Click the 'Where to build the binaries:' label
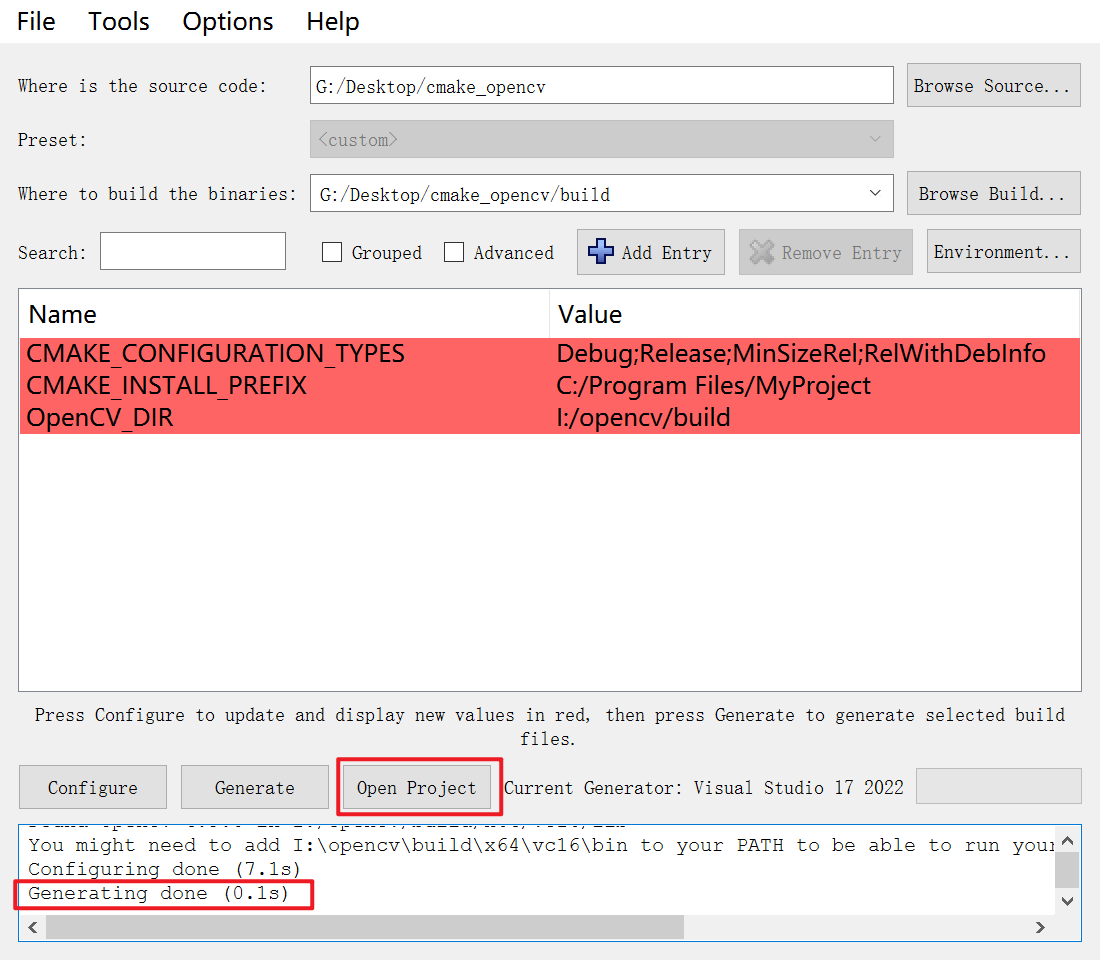 (x=157, y=194)
